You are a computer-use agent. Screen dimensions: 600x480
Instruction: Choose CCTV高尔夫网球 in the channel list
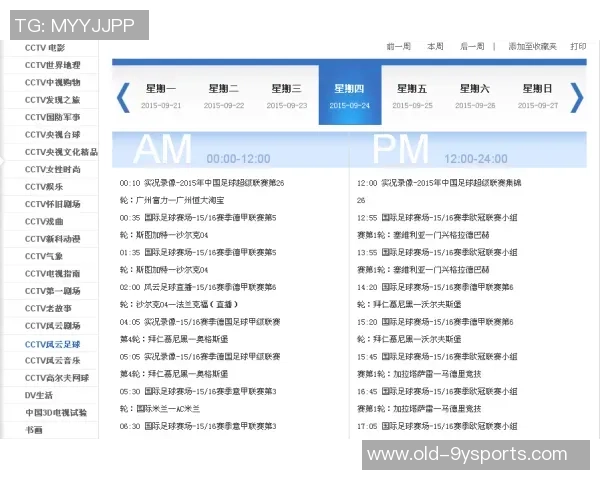(57, 378)
